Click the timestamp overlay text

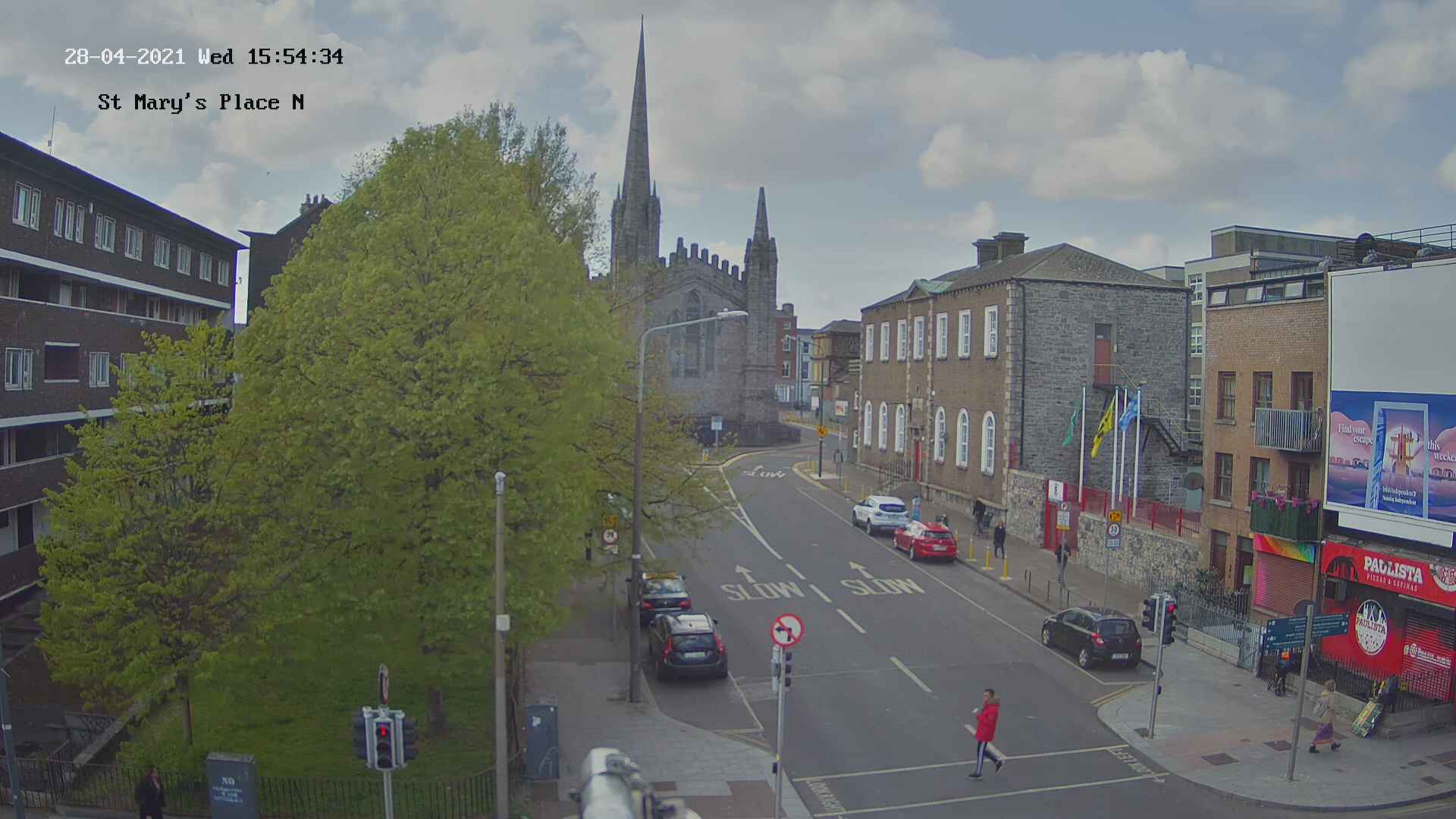pyautogui.click(x=203, y=57)
